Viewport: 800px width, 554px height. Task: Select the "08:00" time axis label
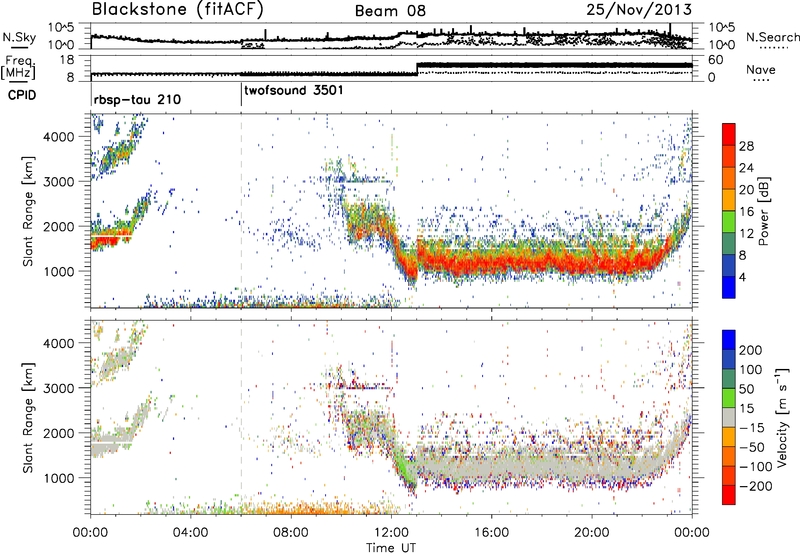(x=291, y=533)
